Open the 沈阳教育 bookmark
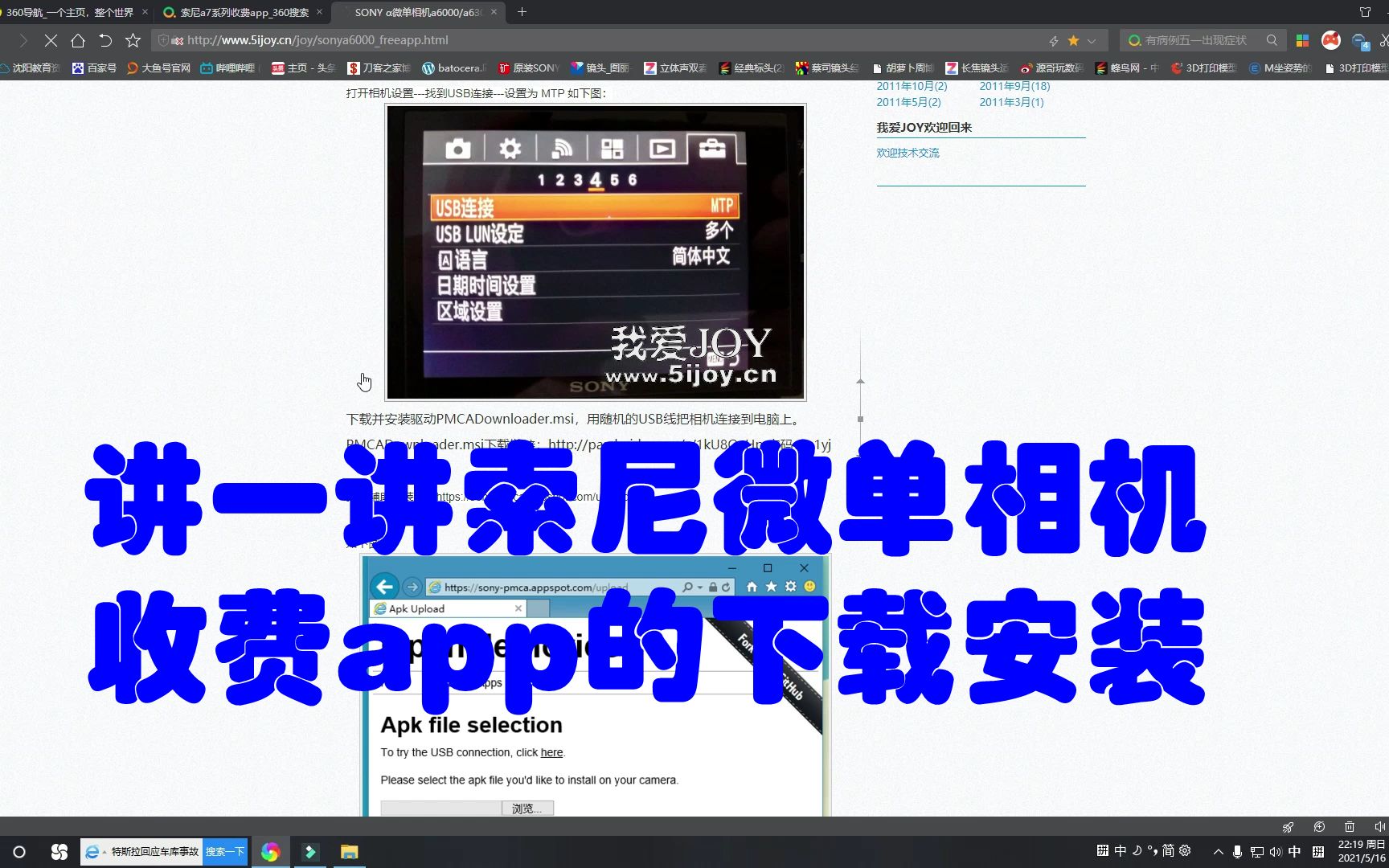 click(x=31, y=68)
